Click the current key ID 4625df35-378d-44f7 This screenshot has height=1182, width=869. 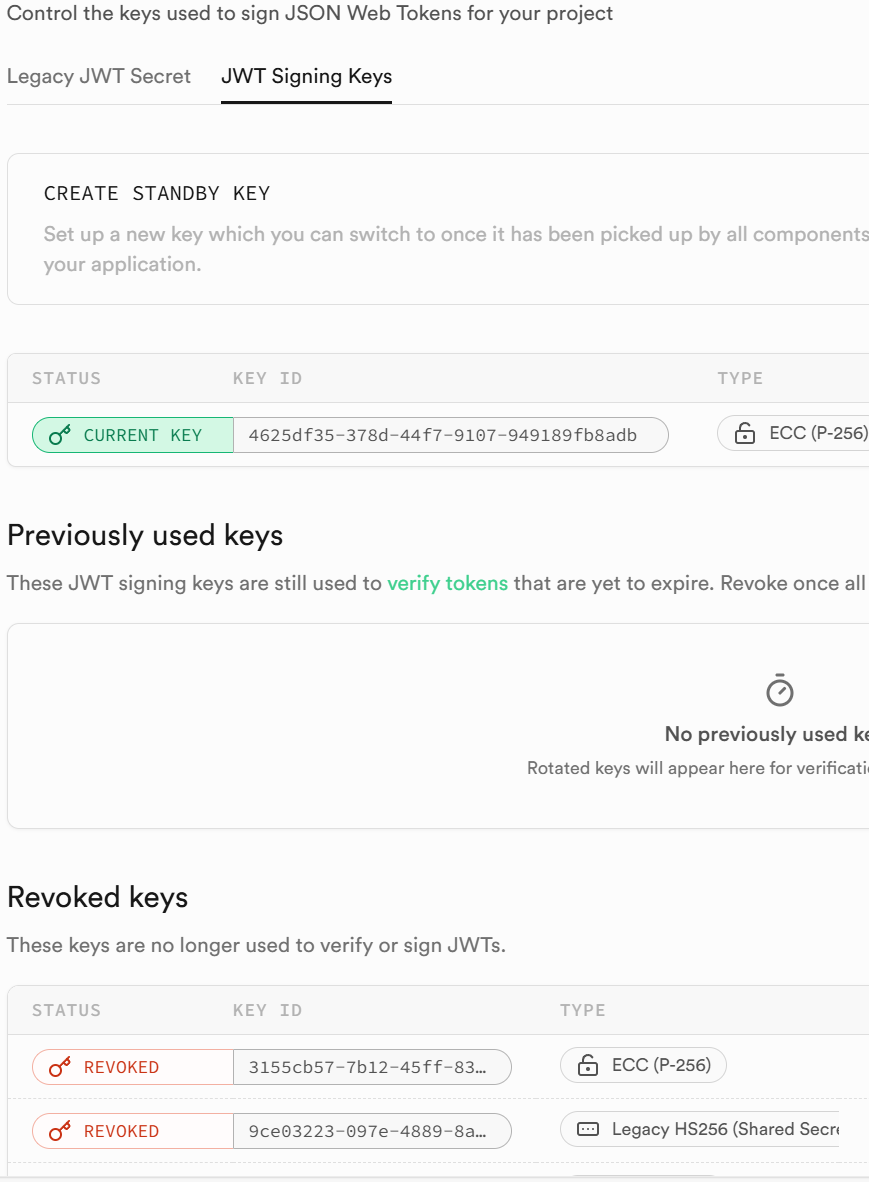coord(442,435)
